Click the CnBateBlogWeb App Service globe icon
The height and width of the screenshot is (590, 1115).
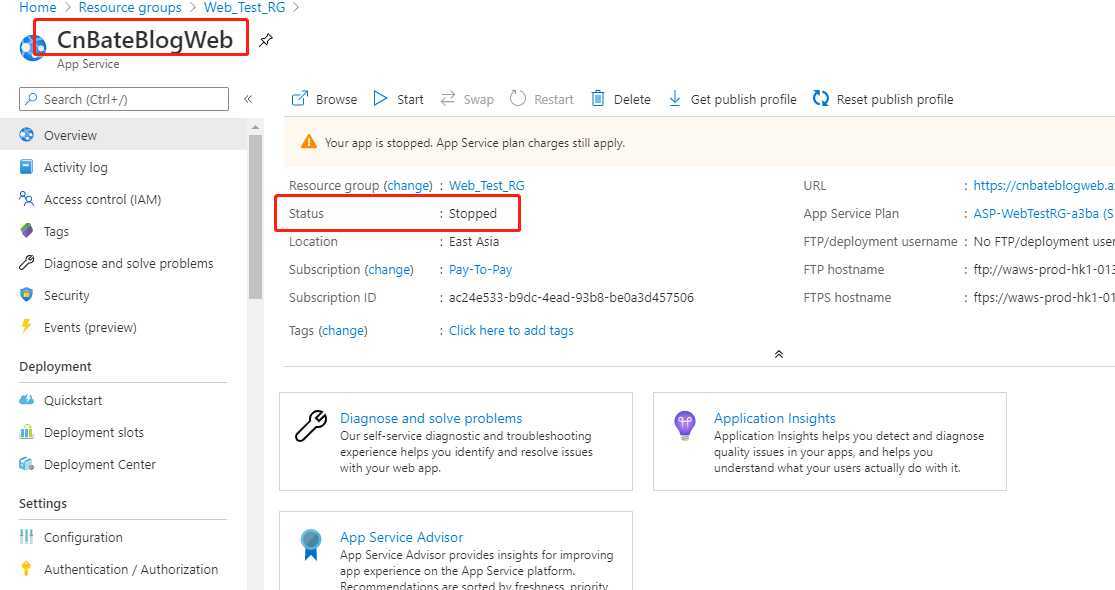tap(32, 46)
